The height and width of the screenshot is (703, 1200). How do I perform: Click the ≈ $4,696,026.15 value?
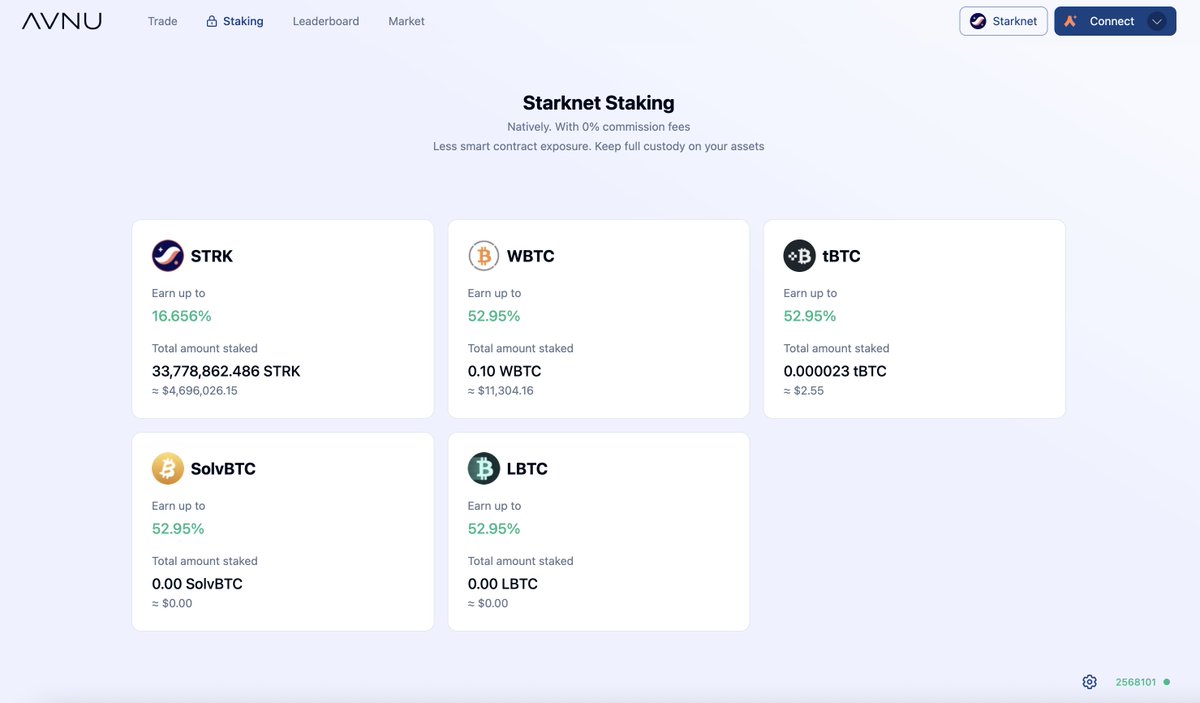pyautogui.click(x=195, y=391)
